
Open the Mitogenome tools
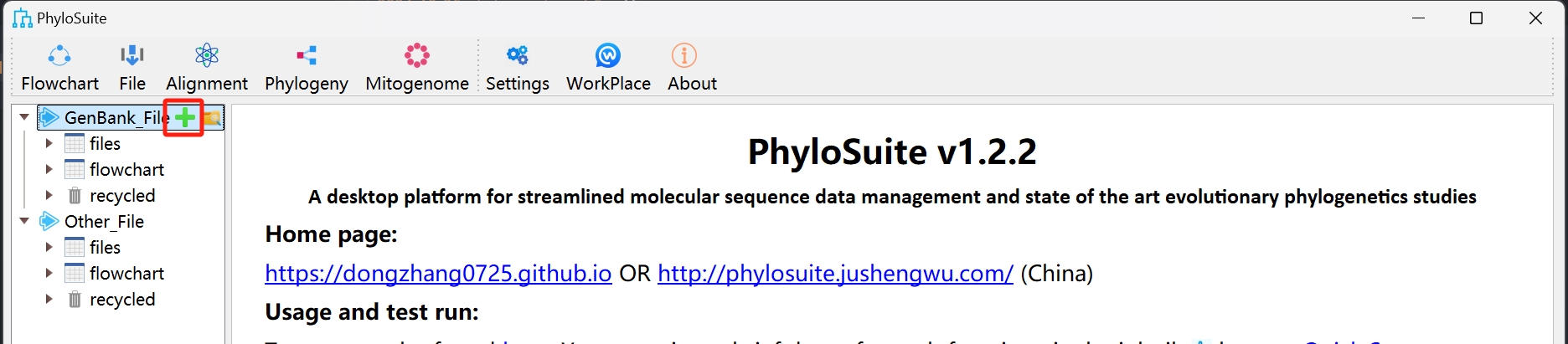click(416, 68)
